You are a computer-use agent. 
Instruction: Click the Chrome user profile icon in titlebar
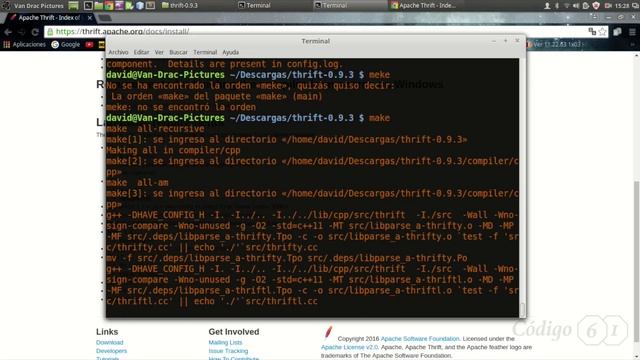(594, 17)
